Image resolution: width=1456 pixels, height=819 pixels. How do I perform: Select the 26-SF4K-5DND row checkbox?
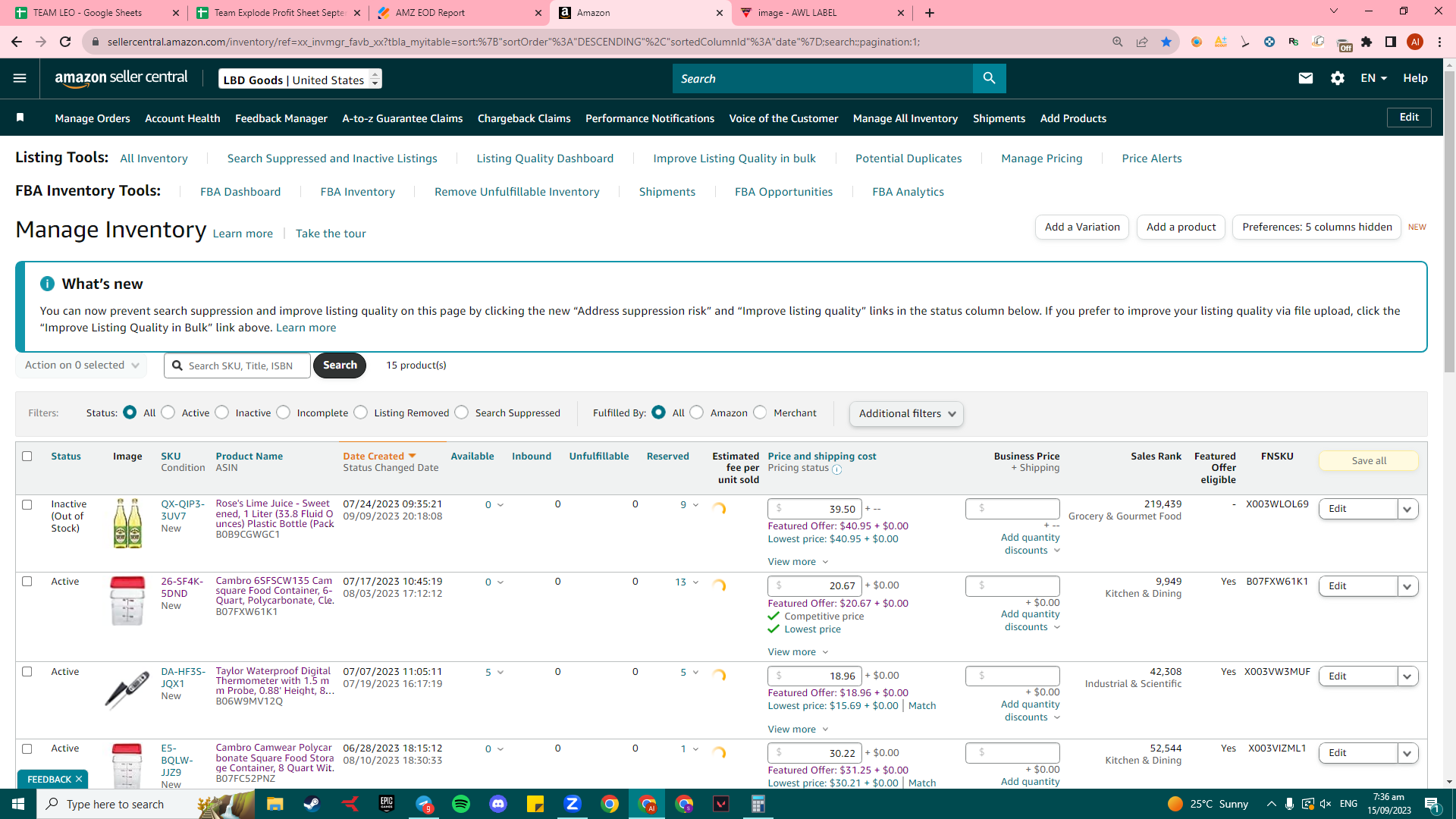click(27, 582)
